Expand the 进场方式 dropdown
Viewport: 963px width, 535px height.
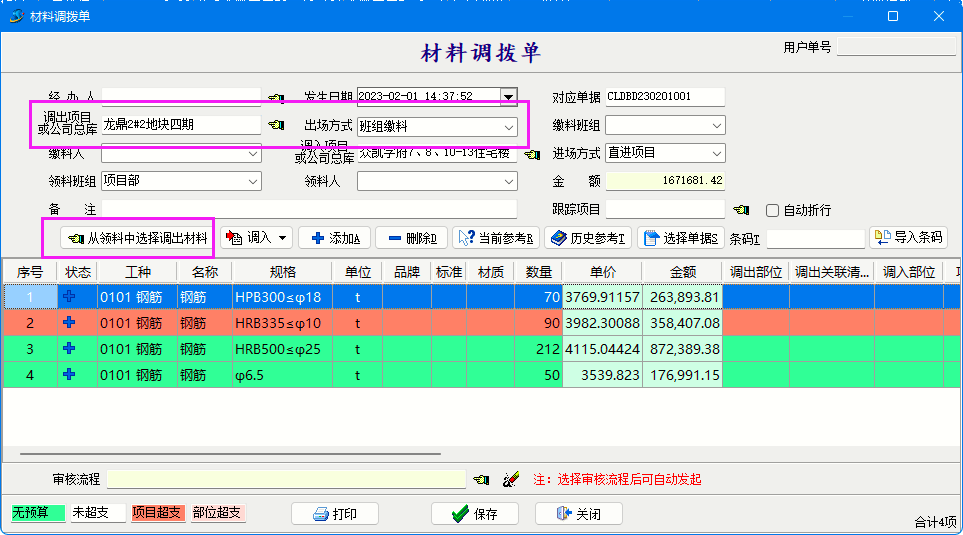[716, 153]
